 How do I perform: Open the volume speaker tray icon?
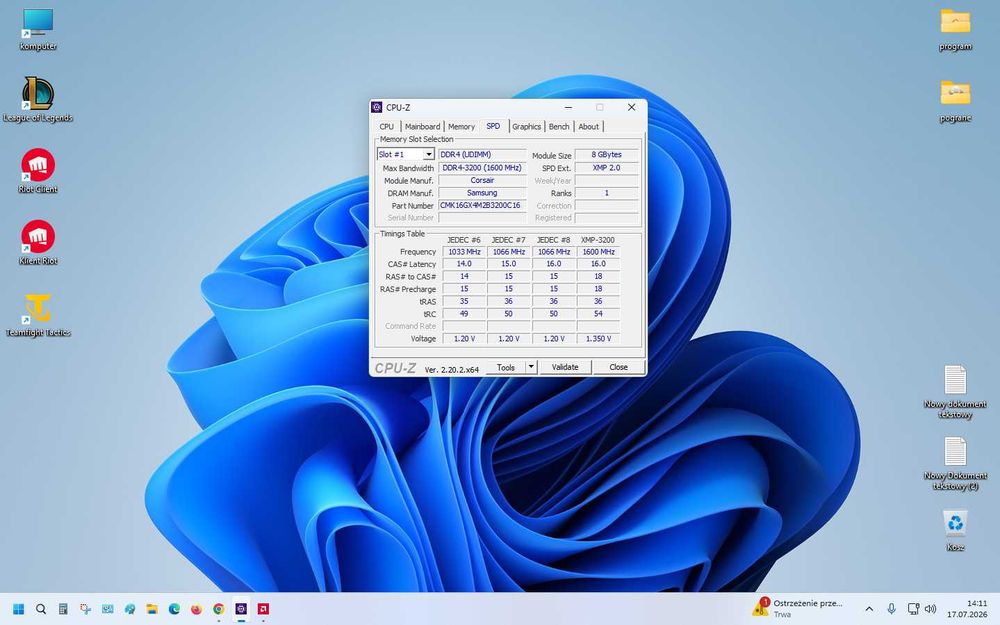click(x=930, y=609)
